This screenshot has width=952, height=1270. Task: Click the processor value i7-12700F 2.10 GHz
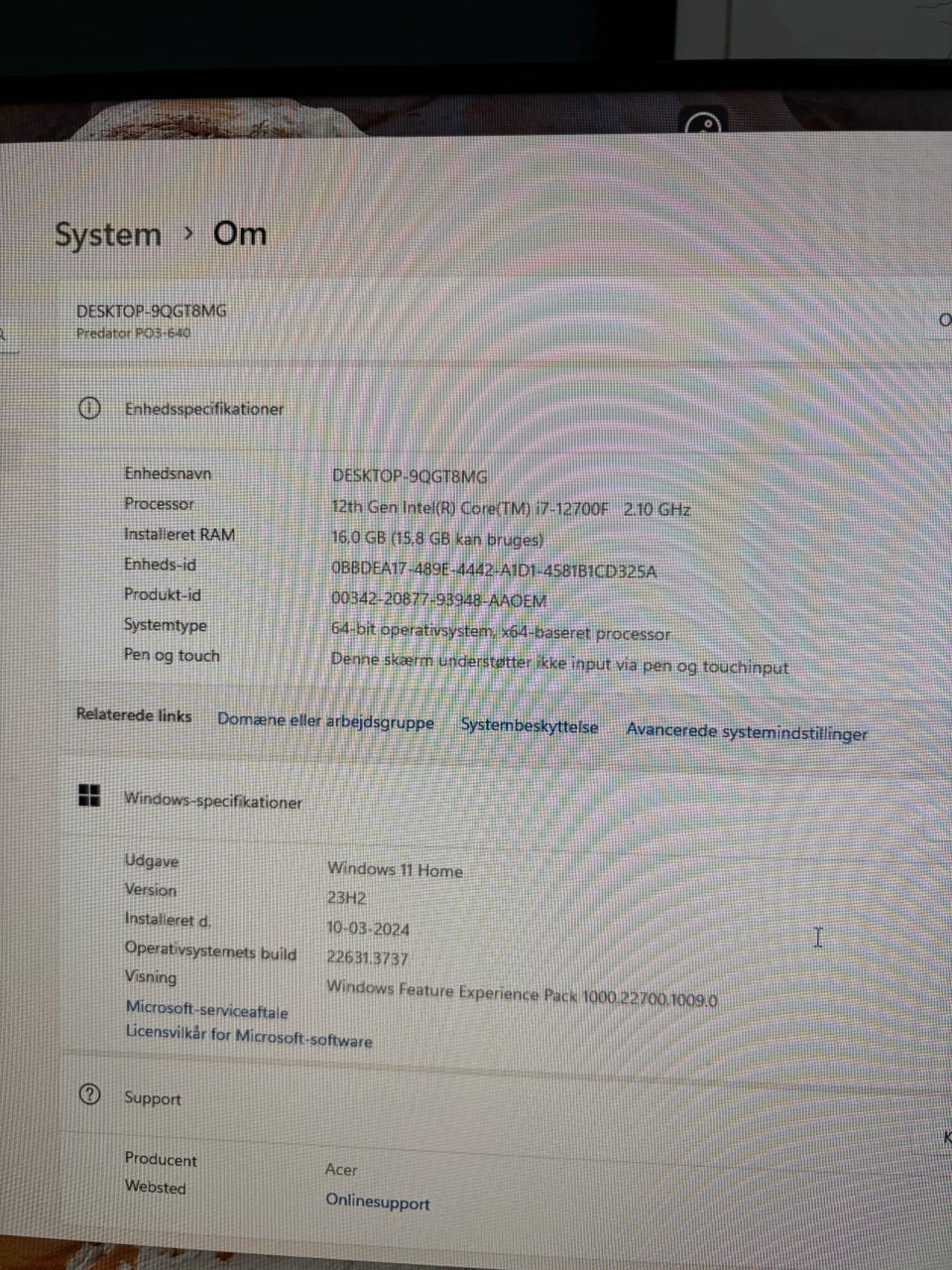pyautogui.click(x=511, y=509)
